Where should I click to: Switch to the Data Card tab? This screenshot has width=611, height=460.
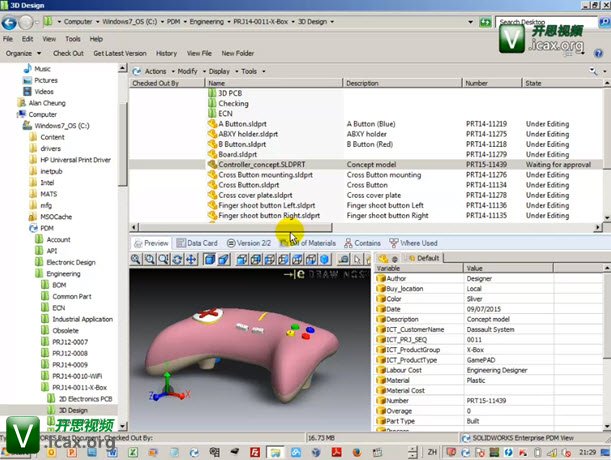tap(196, 243)
